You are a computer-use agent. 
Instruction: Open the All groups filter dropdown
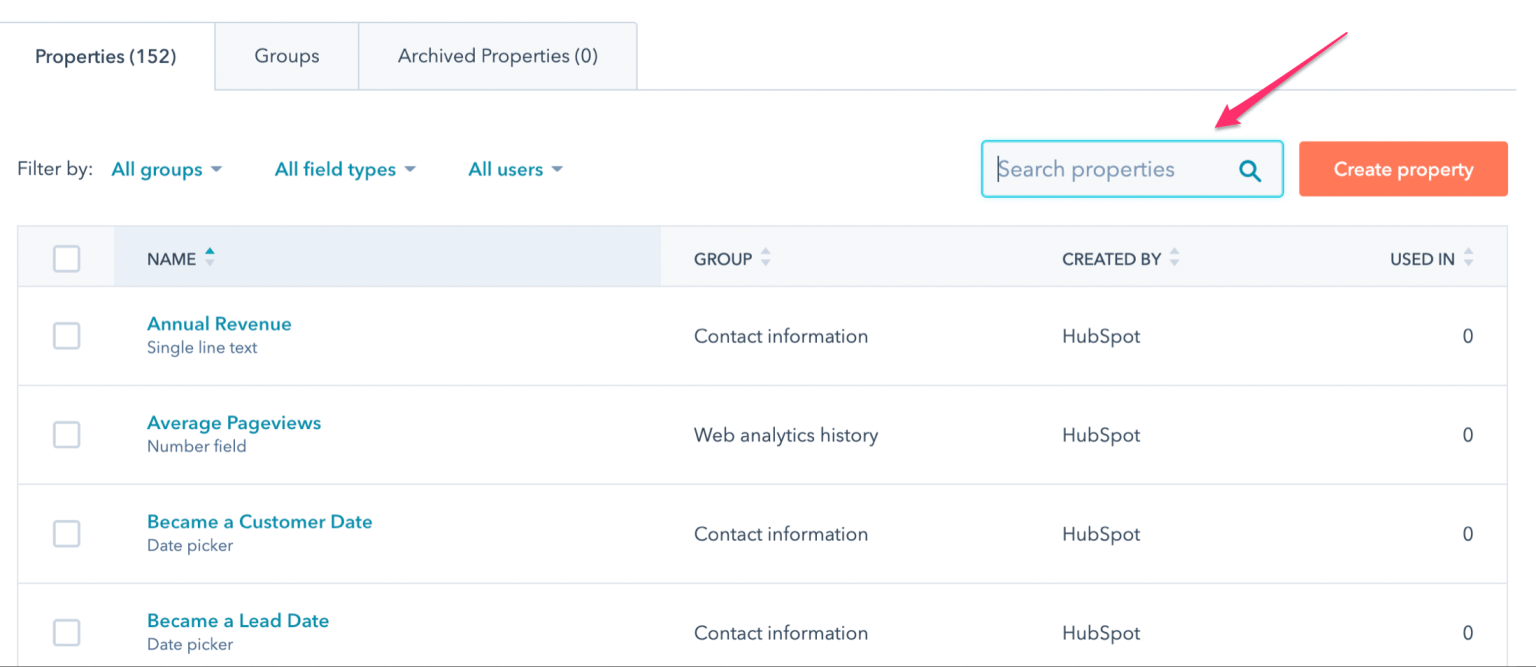pos(166,169)
